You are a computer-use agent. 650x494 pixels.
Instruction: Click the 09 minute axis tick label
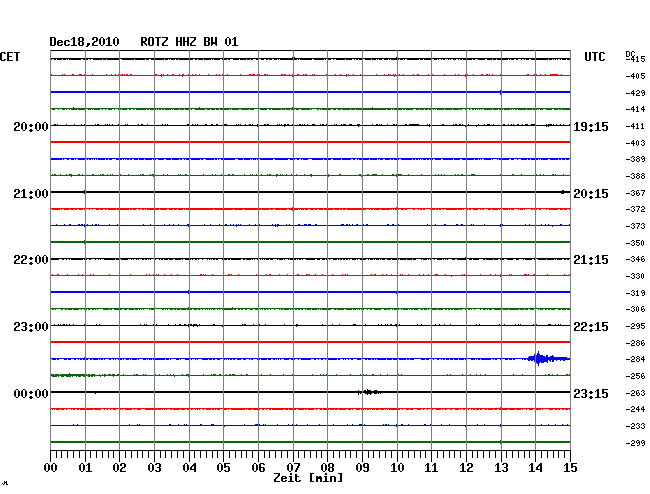362,468
